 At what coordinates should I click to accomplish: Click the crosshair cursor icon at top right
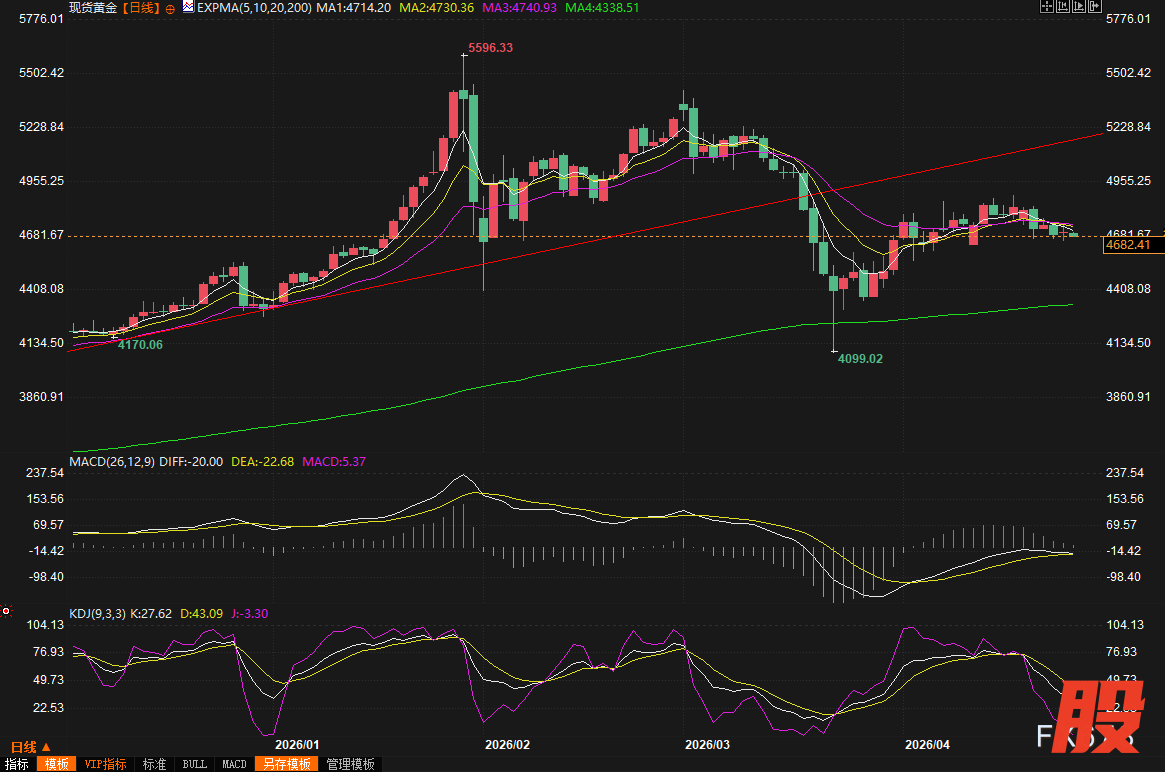(1047, 7)
